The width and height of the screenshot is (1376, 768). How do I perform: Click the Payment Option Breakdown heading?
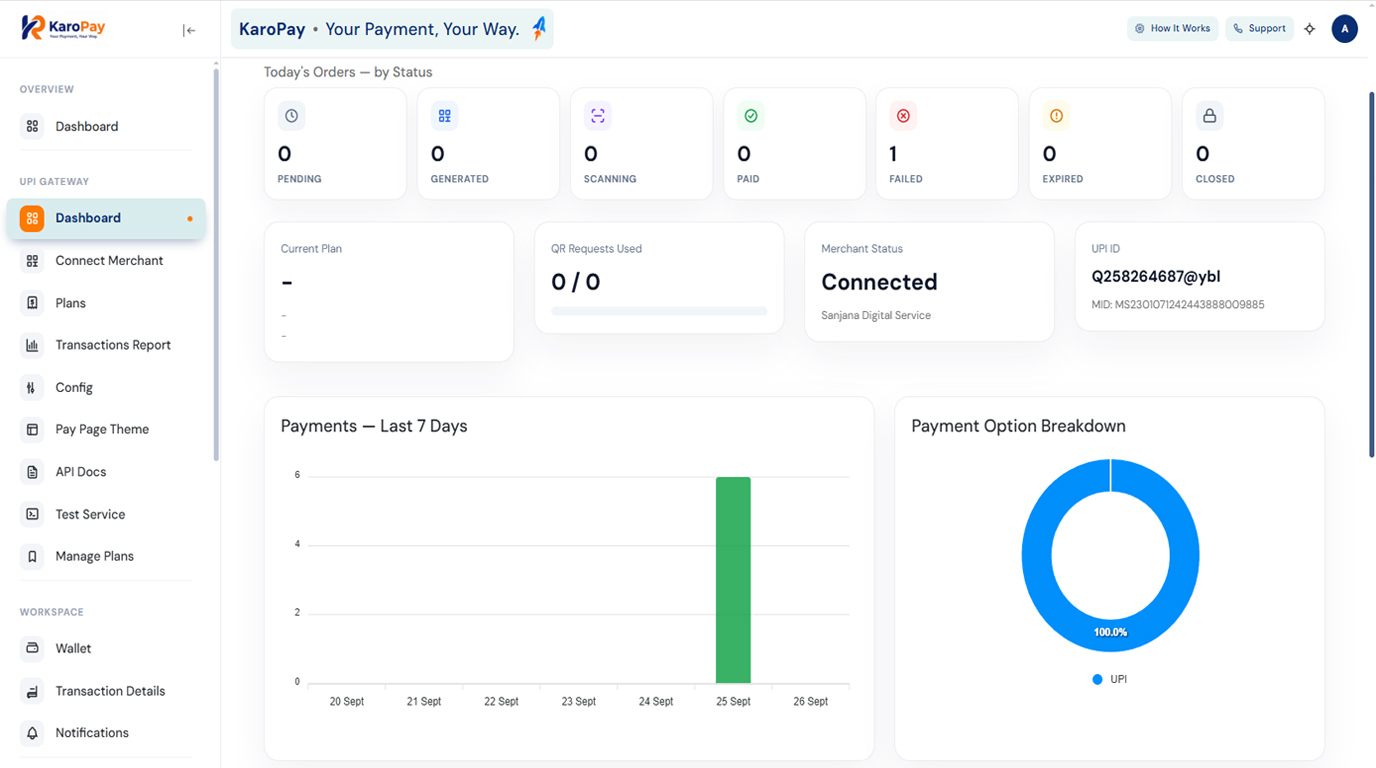click(1018, 426)
